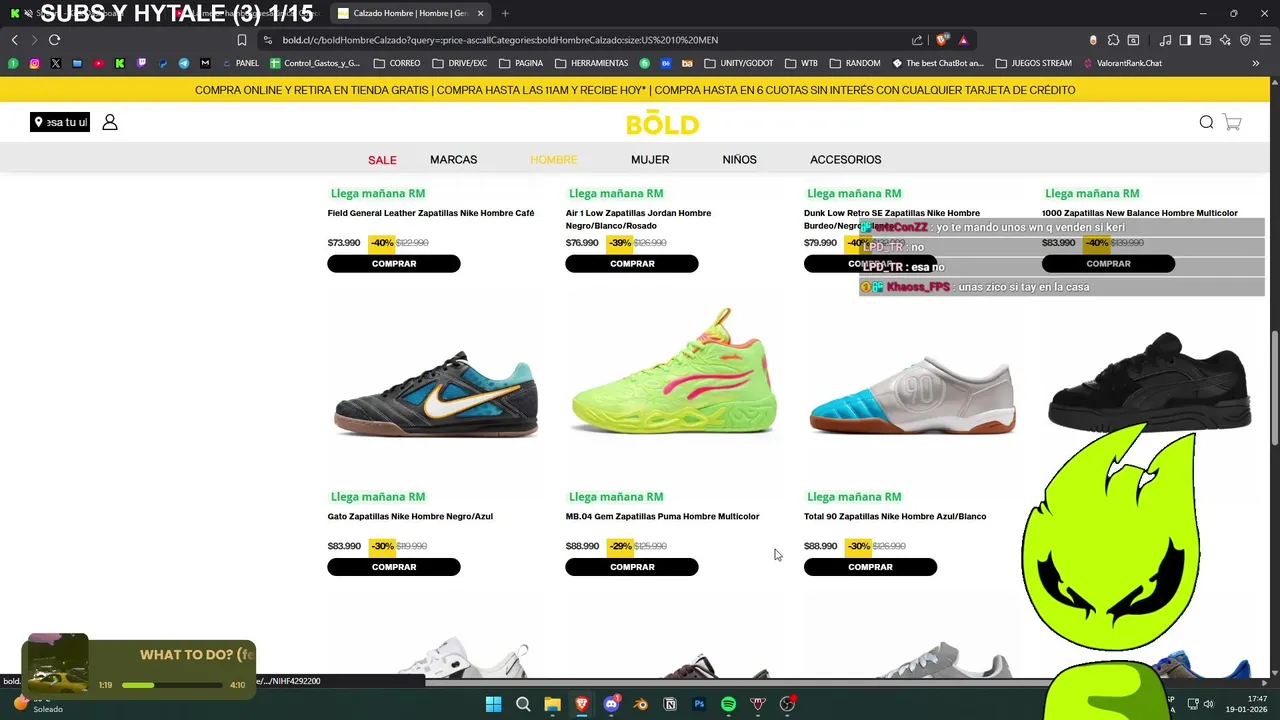Click the BOLD logo
Image resolution: width=1280 pixels, height=720 pixels.
point(662,123)
